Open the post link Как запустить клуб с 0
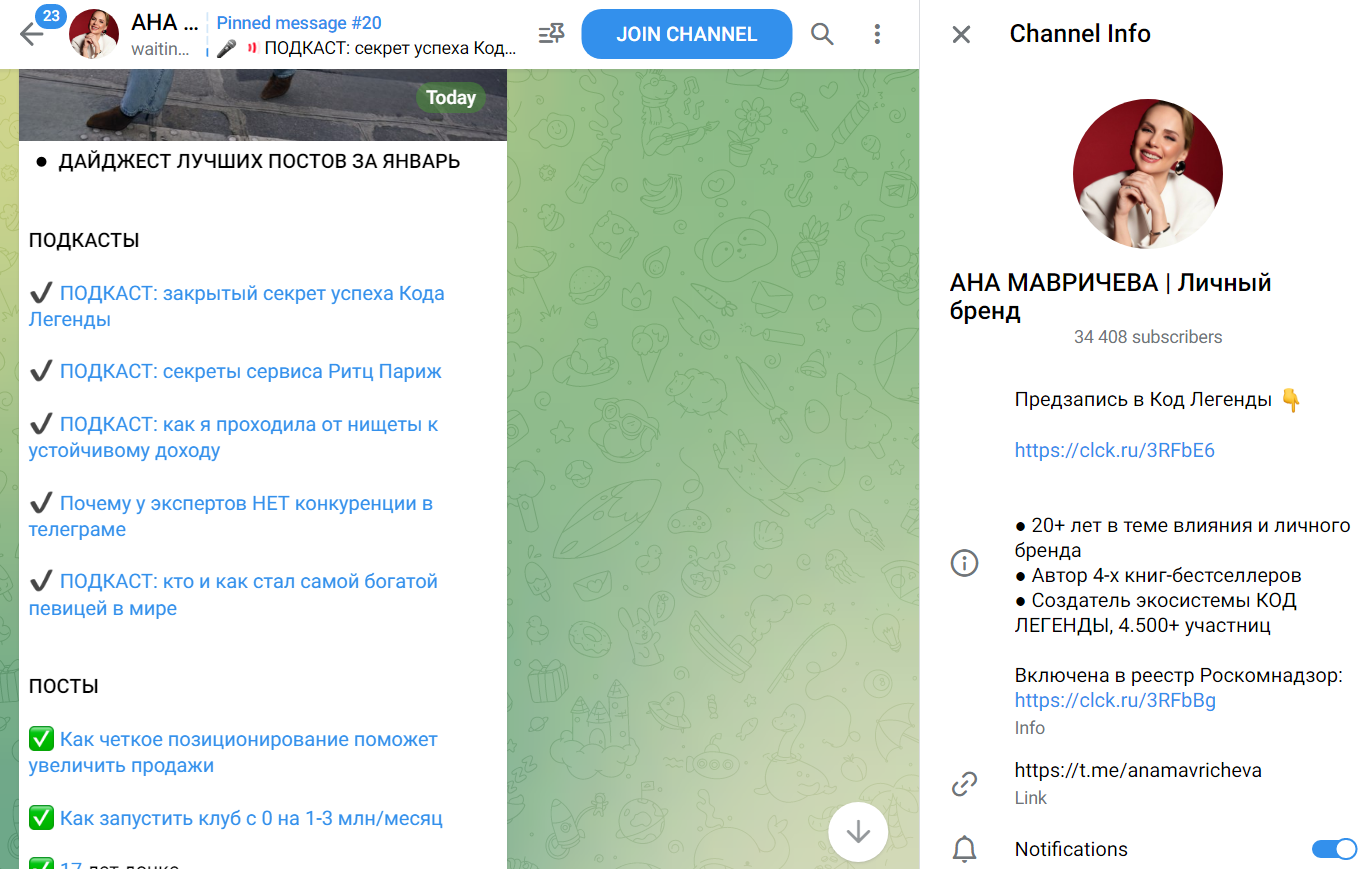 coord(251,819)
